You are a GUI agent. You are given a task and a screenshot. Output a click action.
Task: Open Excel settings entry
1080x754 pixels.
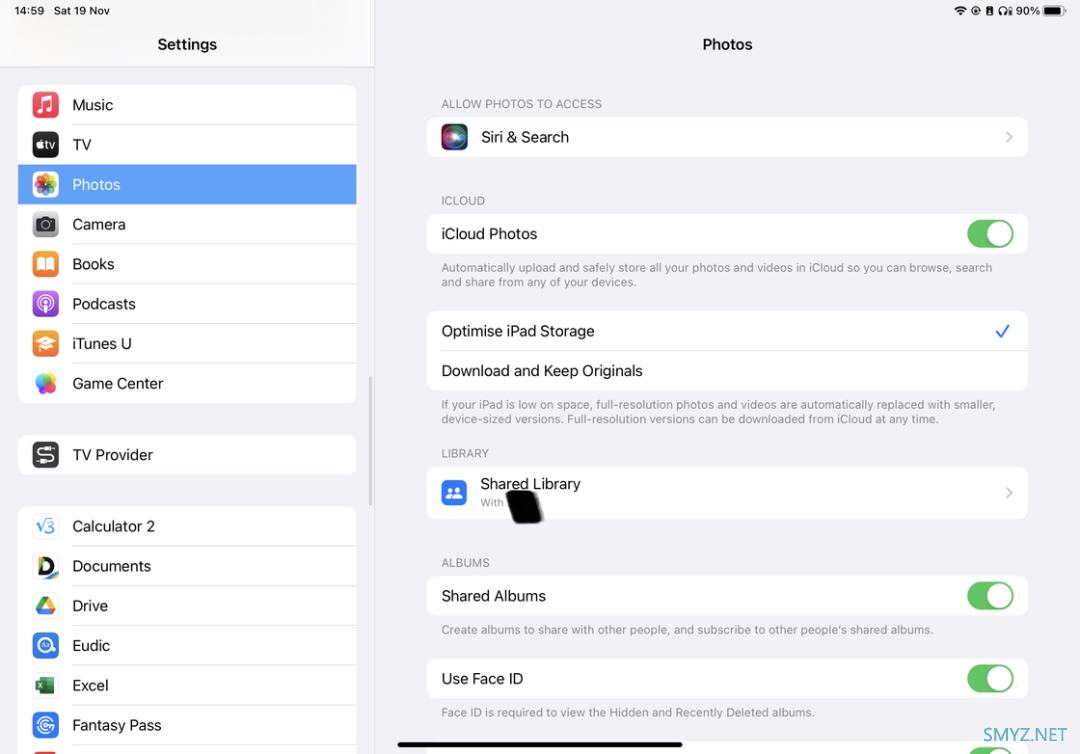pos(187,686)
